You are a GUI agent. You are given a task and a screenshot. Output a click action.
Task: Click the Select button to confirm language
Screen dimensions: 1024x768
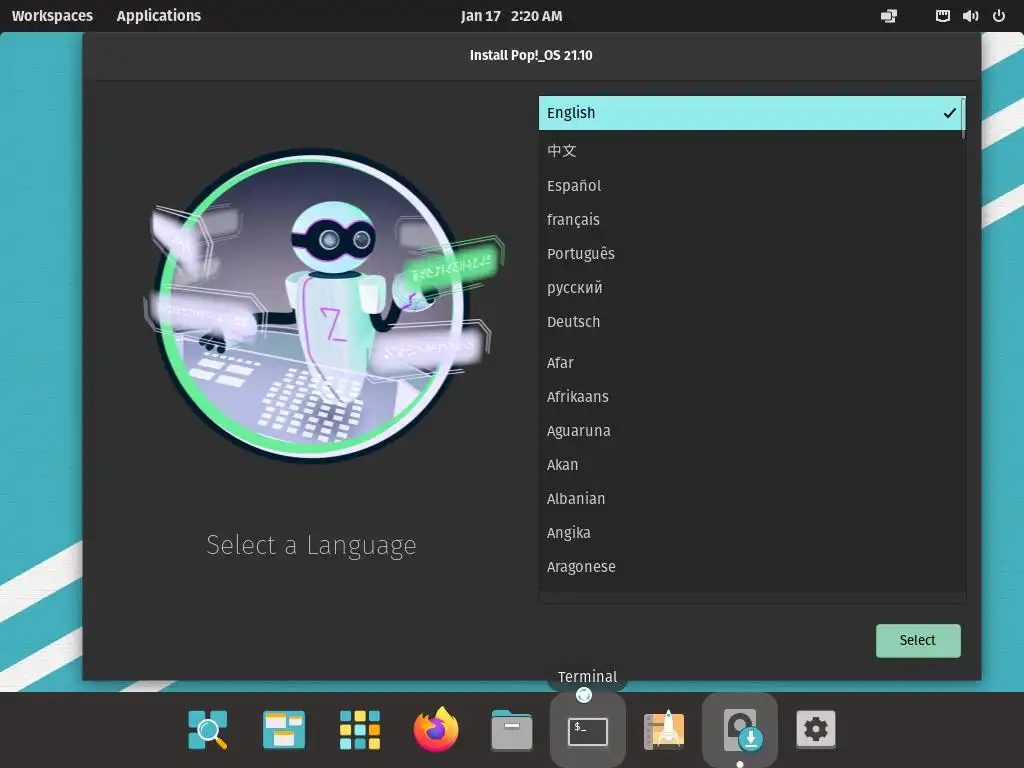click(918, 640)
